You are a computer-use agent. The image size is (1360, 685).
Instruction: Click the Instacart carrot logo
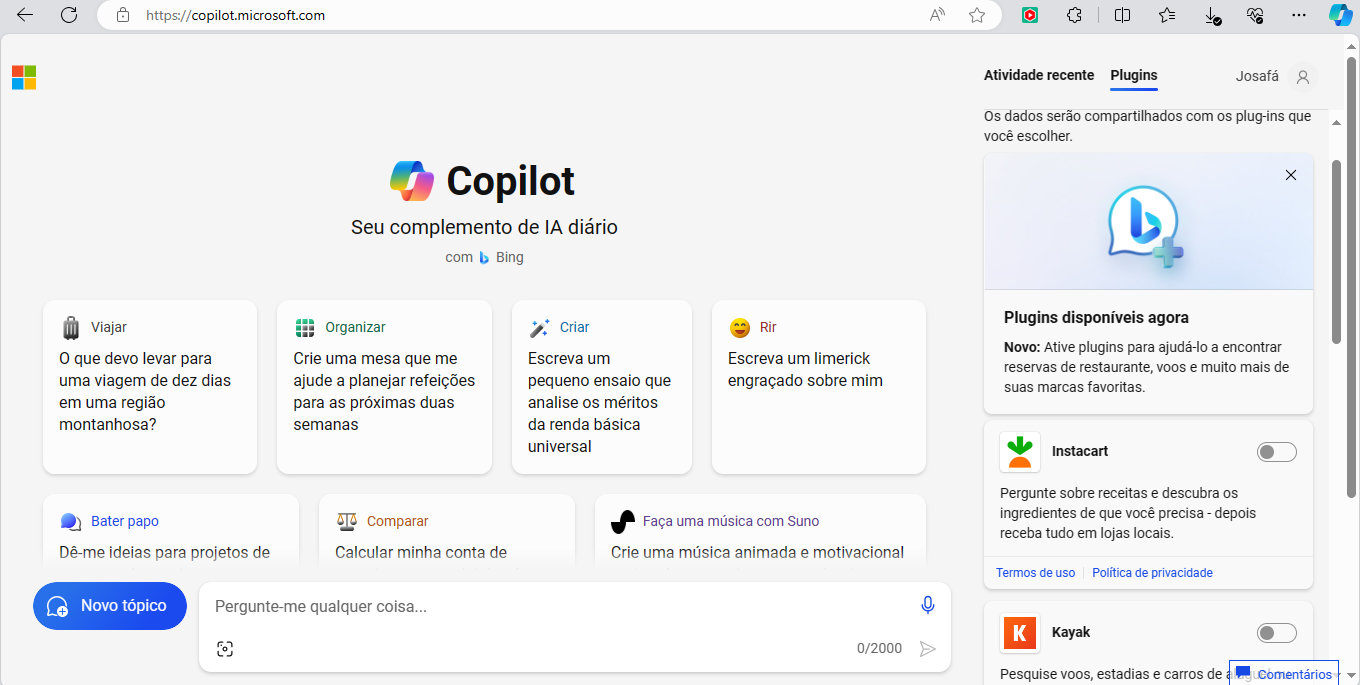pos(1019,452)
